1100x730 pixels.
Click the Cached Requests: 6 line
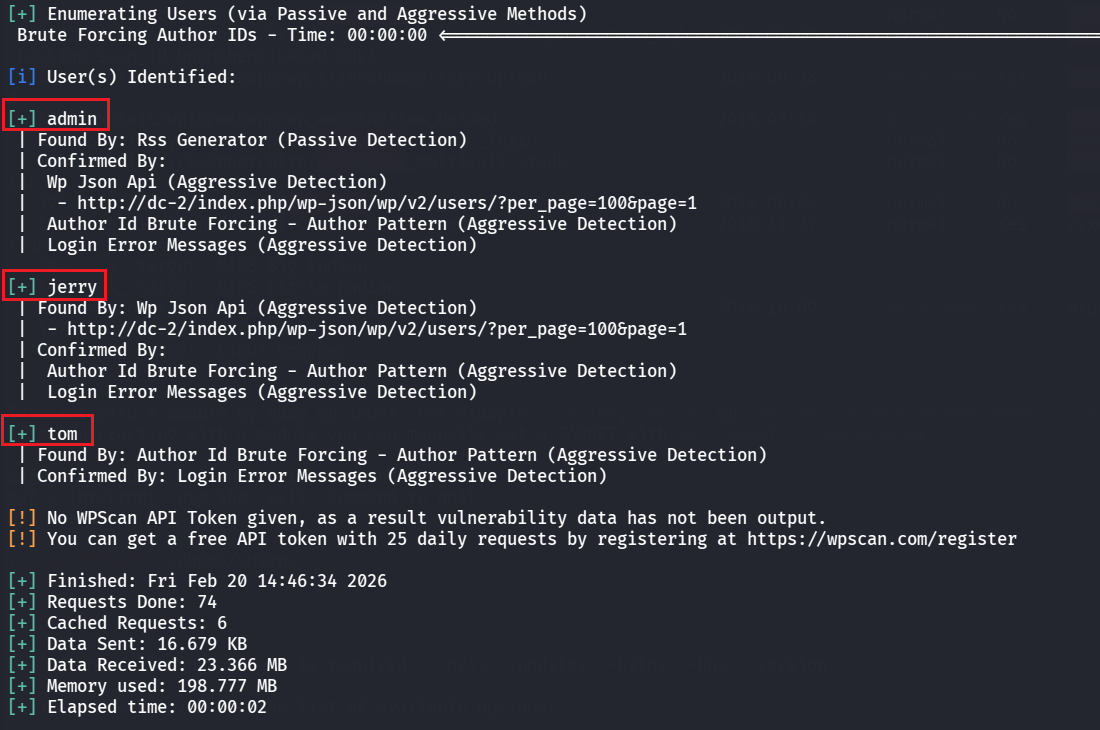pyautogui.click(x=137, y=623)
